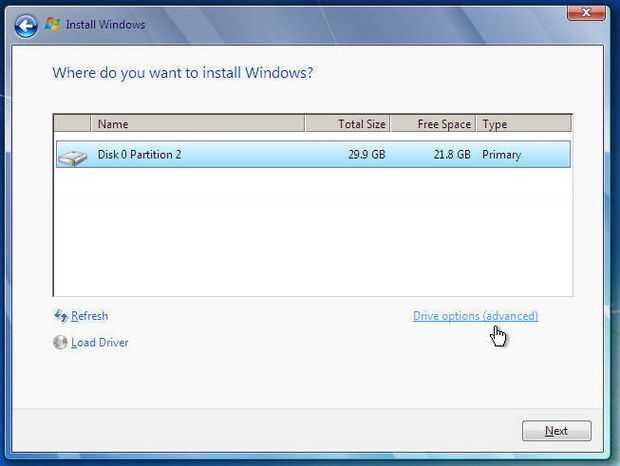Sort by the Type column header
The width and height of the screenshot is (620, 466).
click(x=524, y=124)
